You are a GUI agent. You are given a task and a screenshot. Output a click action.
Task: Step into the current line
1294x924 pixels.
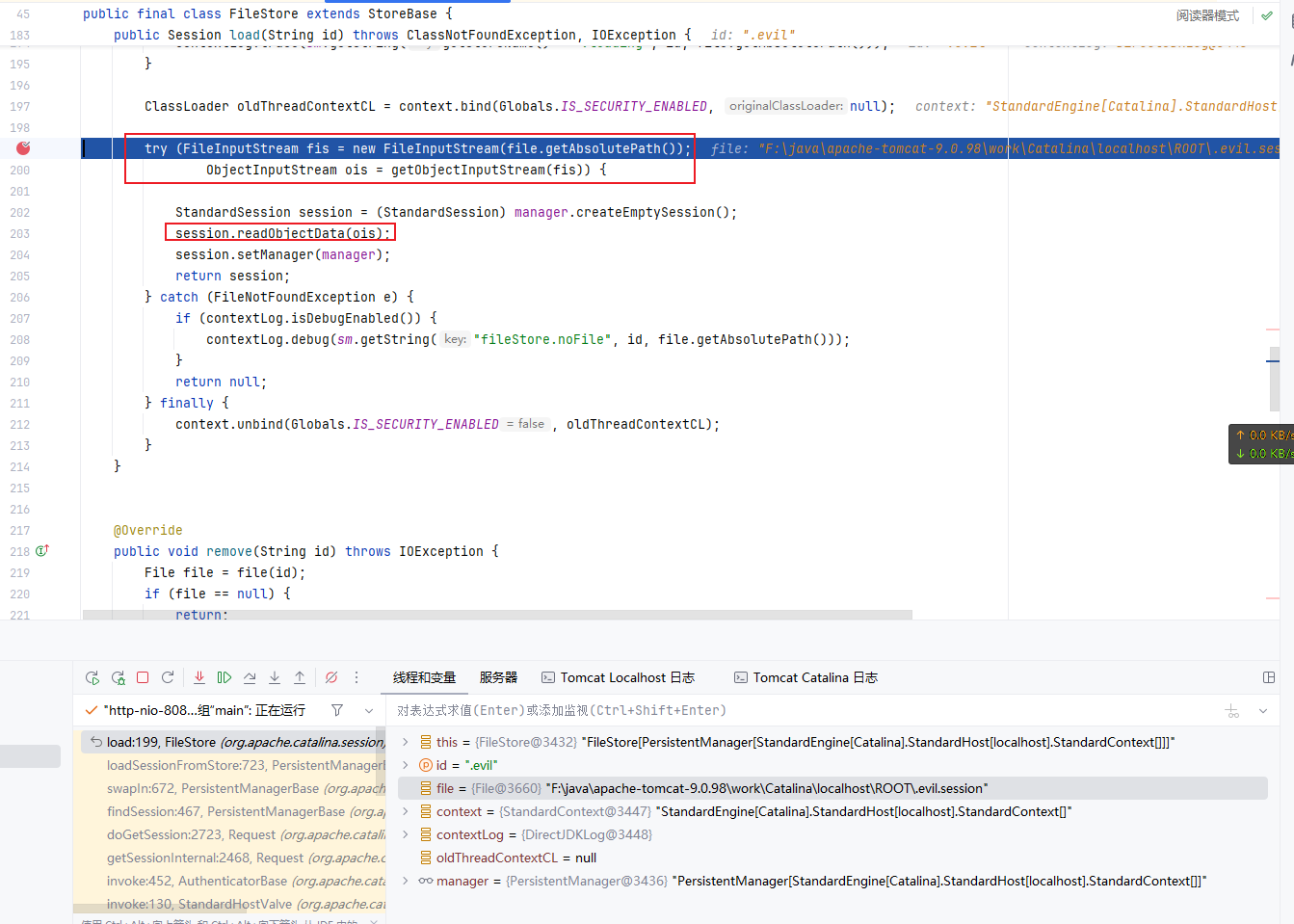(275, 677)
